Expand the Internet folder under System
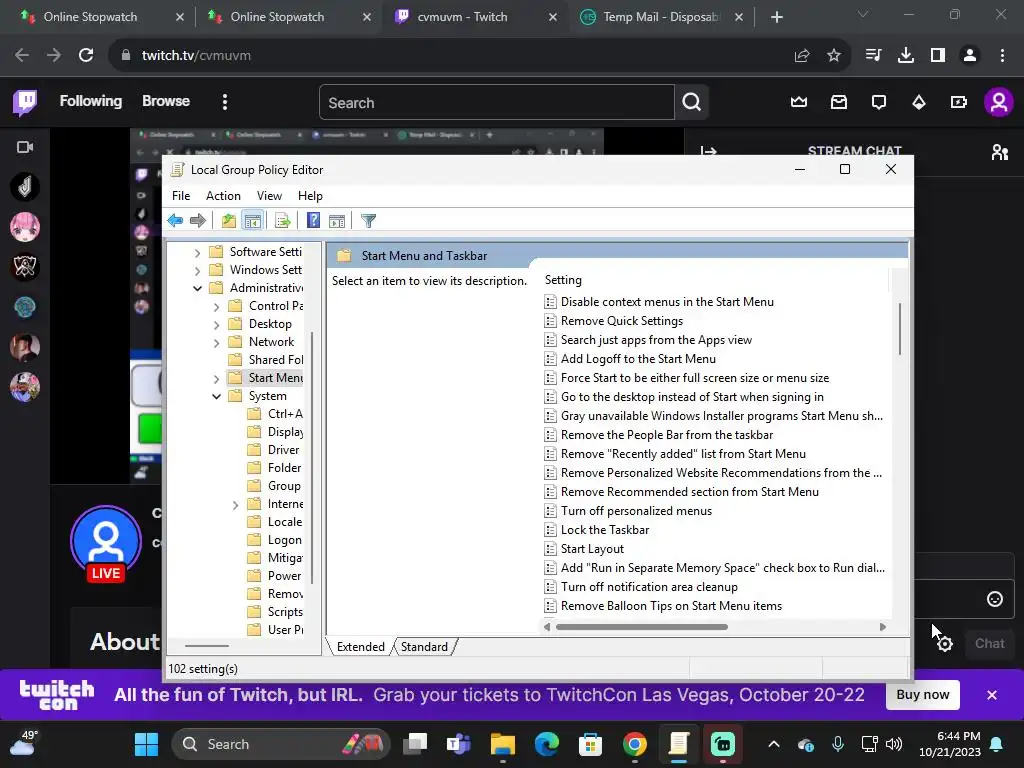Screen dimensions: 1024x768 tap(236, 504)
